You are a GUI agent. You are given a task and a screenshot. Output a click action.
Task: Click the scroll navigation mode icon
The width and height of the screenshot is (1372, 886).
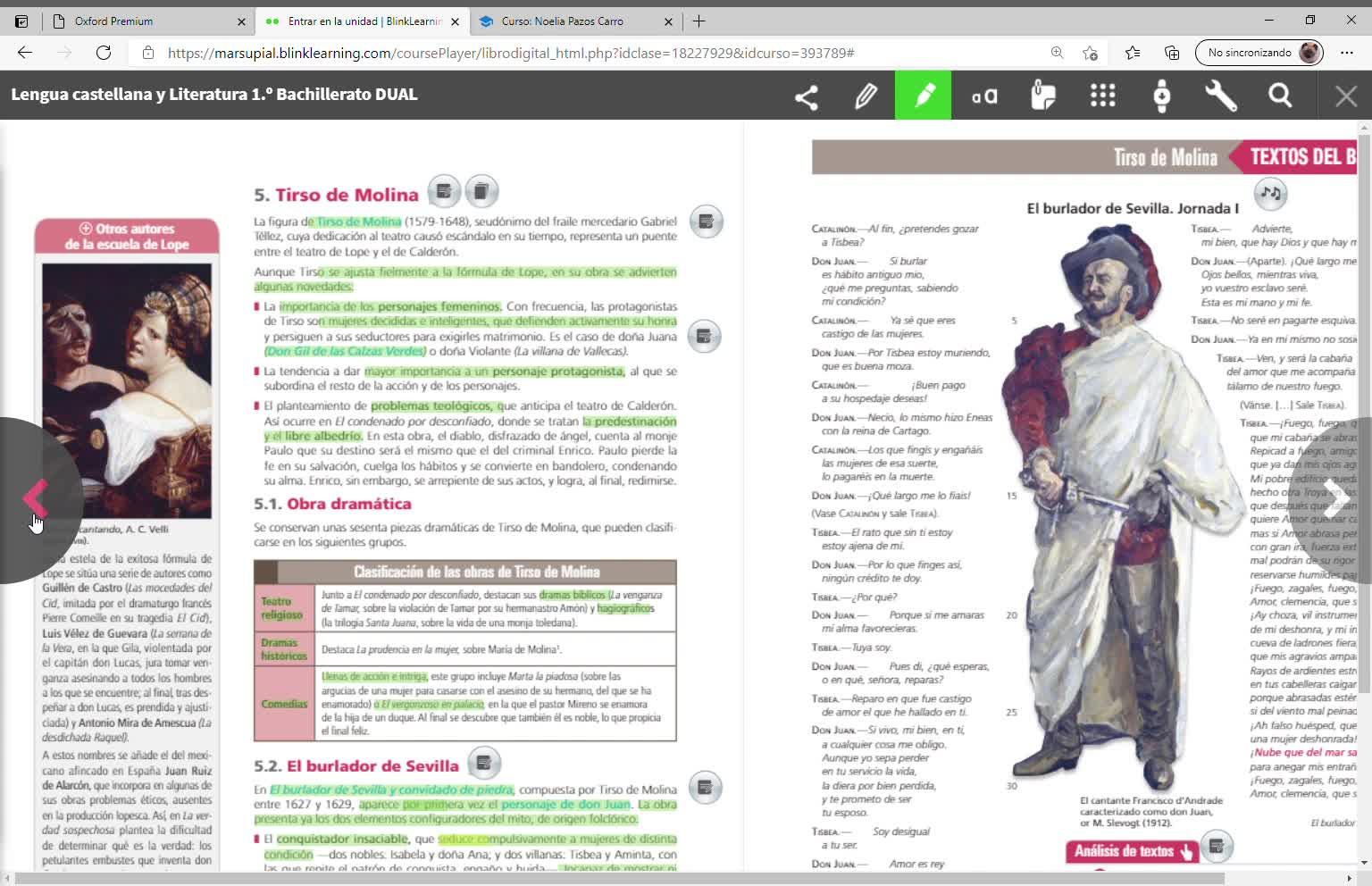pyautogui.click(x=1161, y=96)
